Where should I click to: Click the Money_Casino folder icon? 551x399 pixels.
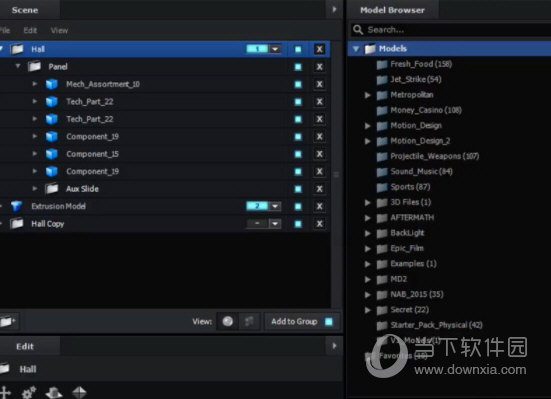382,110
